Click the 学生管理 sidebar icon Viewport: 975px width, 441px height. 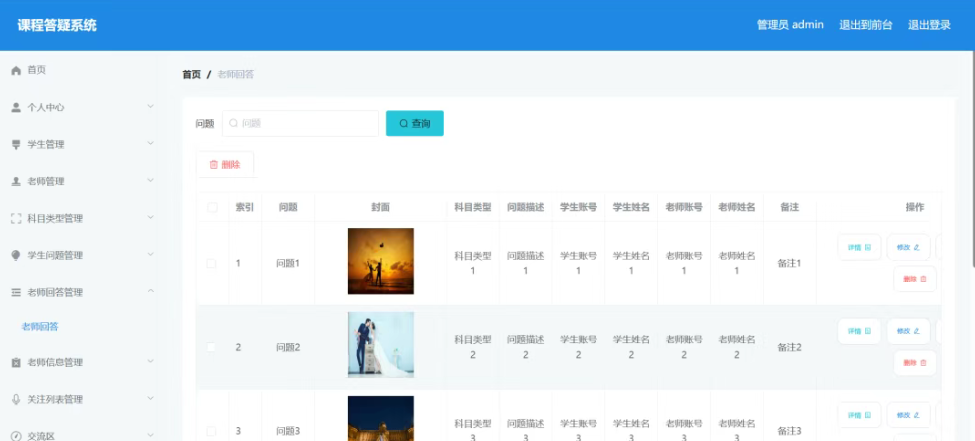16,144
